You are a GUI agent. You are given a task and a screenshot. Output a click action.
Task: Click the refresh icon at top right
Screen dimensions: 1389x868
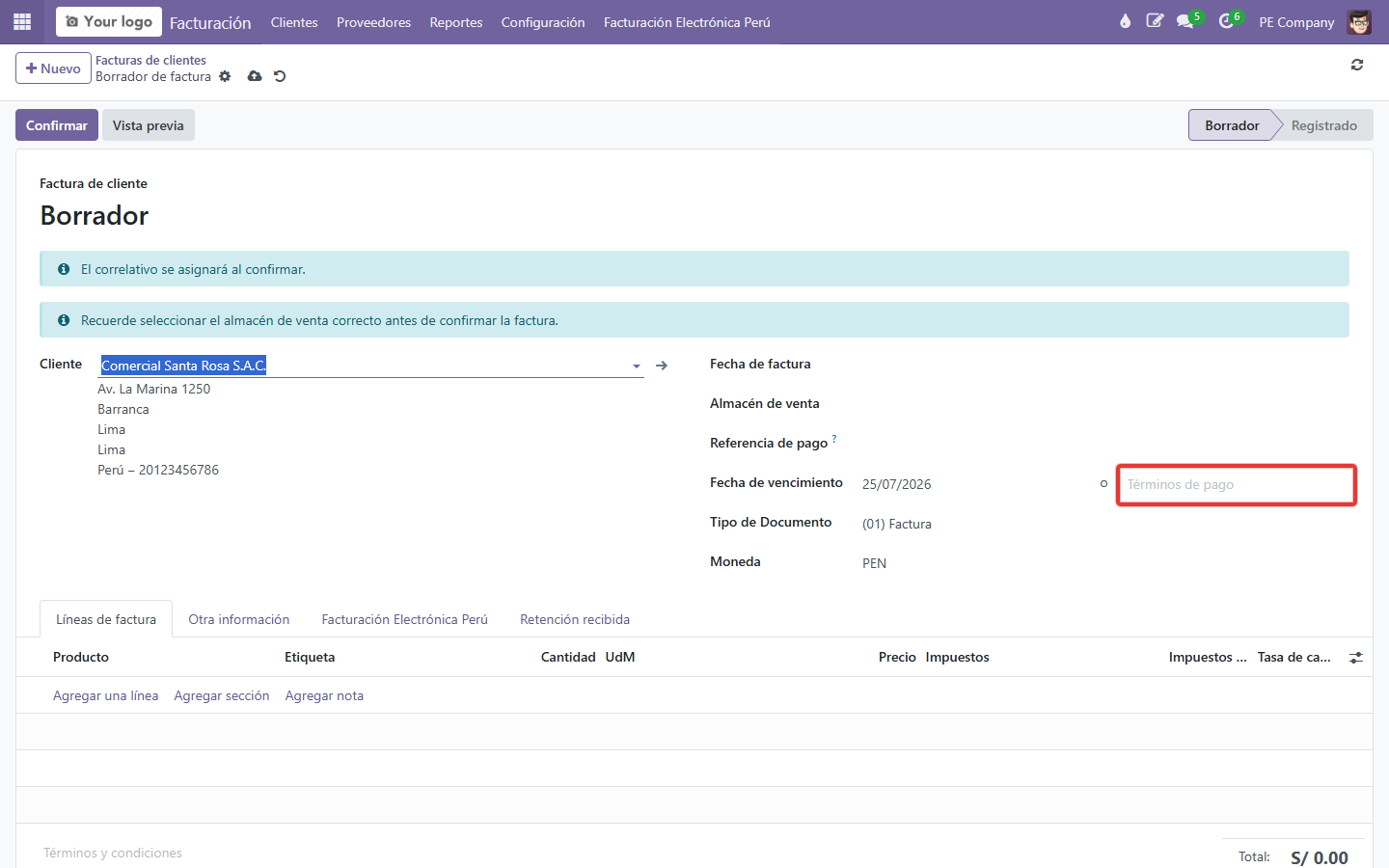pos(1357,65)
